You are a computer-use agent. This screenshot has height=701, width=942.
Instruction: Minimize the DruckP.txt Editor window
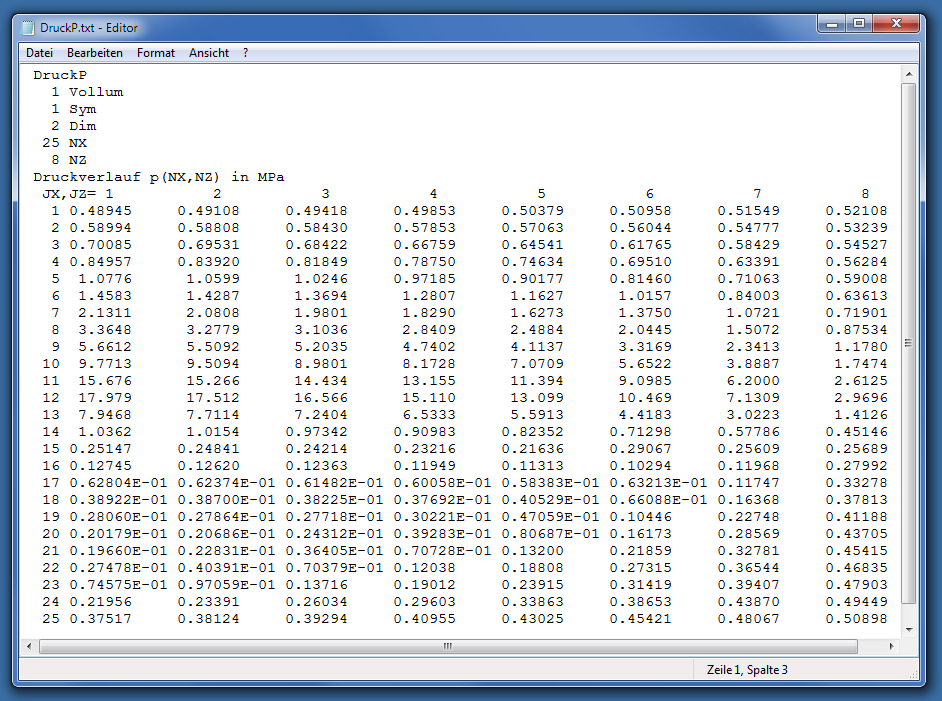(832, 24)
